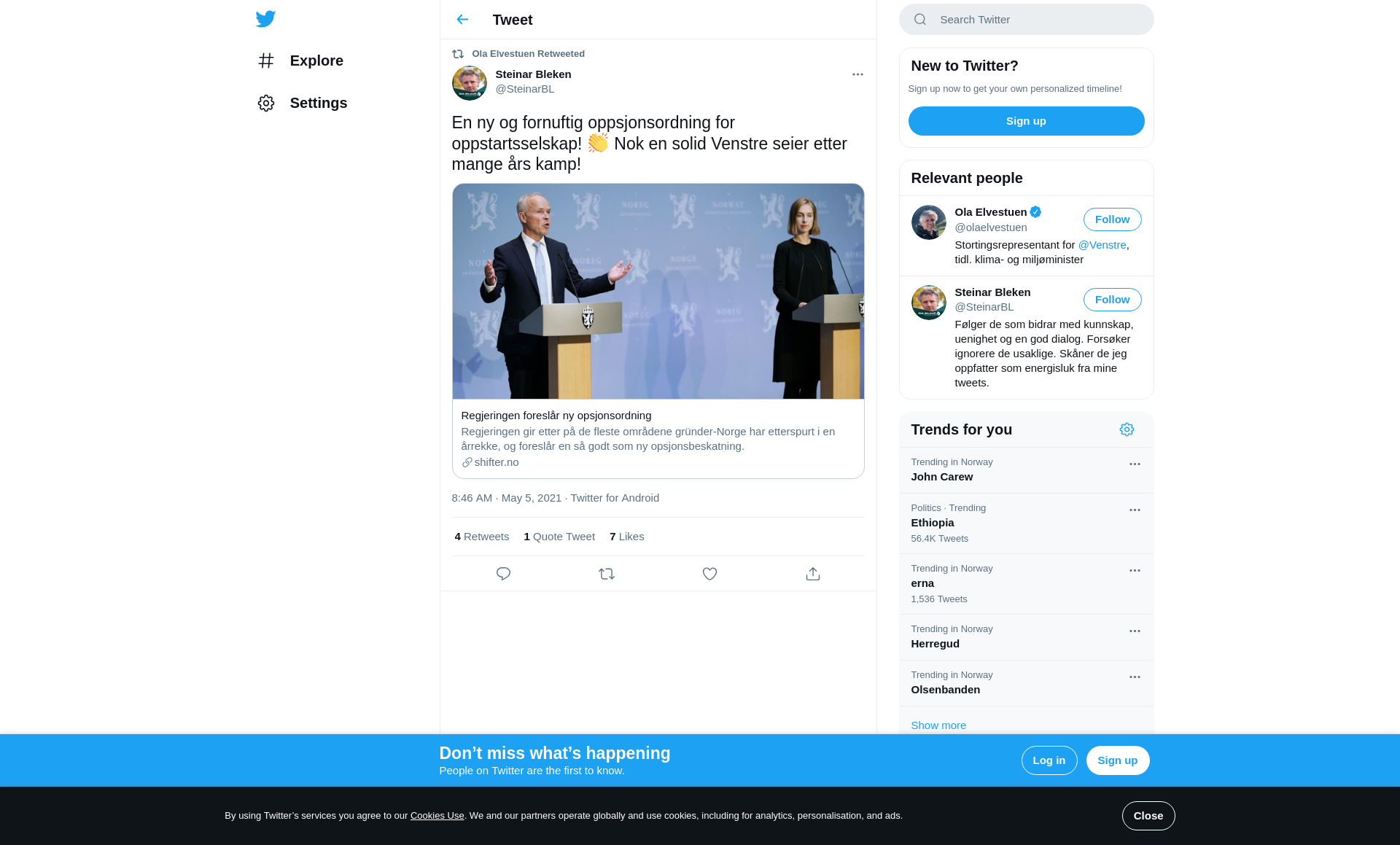Screen dimensions: 1400x845
Task: Click Ola Elvestuen name in Relevant people
Action: [990, 212]
